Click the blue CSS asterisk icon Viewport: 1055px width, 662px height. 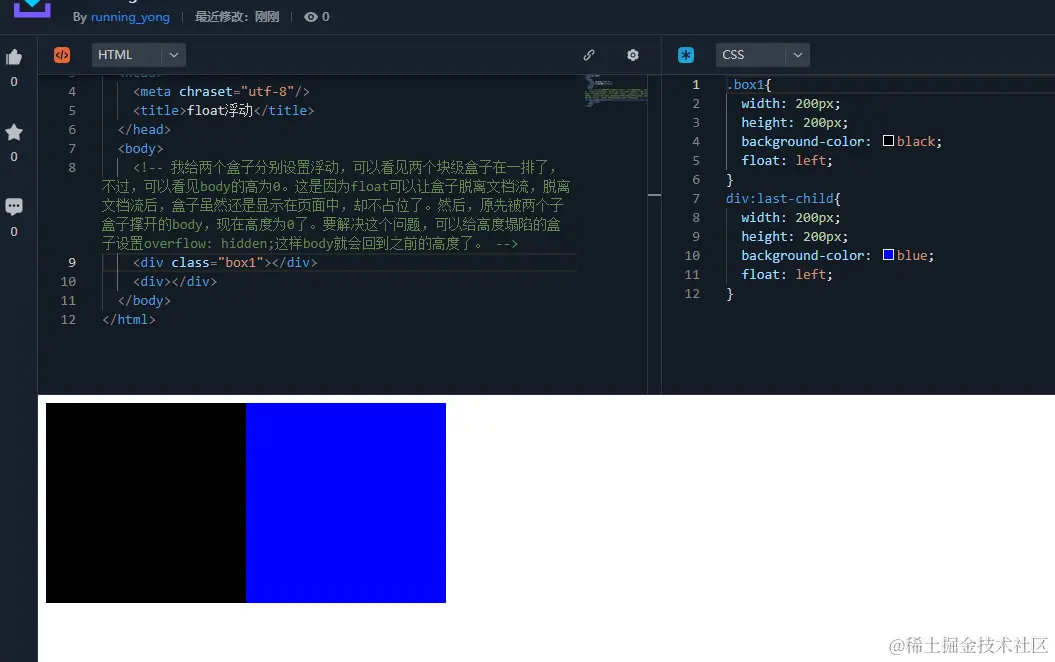[686, 55]
